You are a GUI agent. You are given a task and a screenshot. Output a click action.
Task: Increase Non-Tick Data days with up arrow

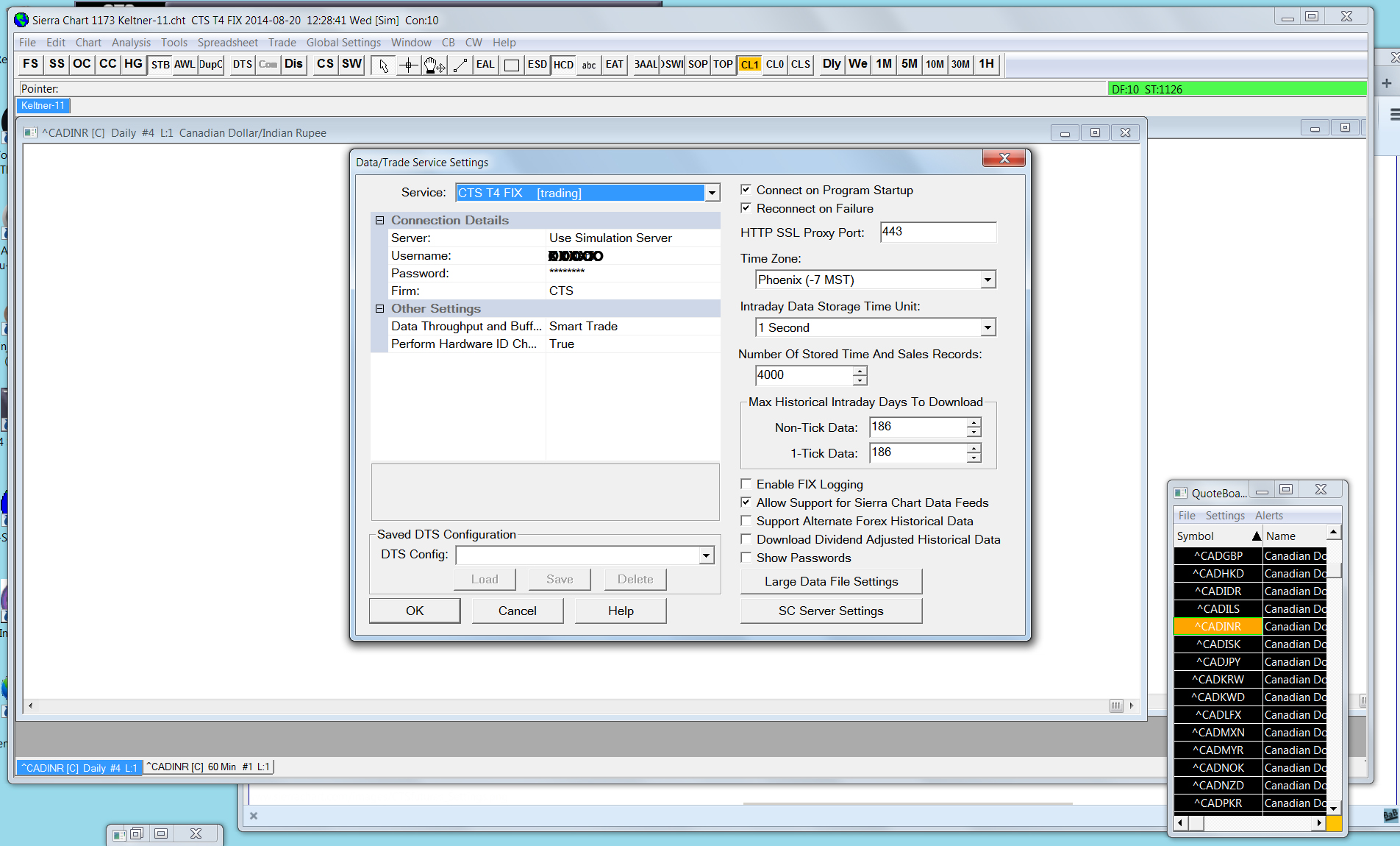[x=974, y=423]
